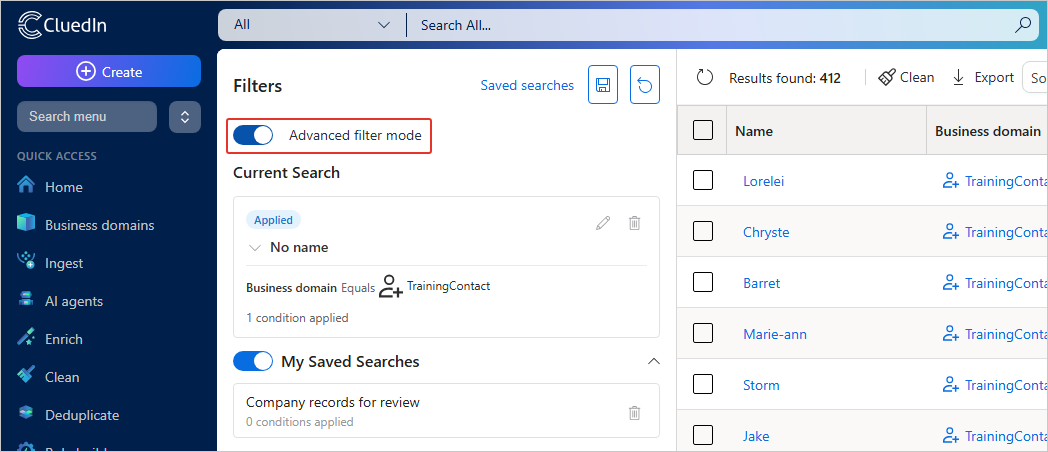Click the person icon in Lorelei row
The height and width of the screenshot is (452, 1048).
pos(950,181)
